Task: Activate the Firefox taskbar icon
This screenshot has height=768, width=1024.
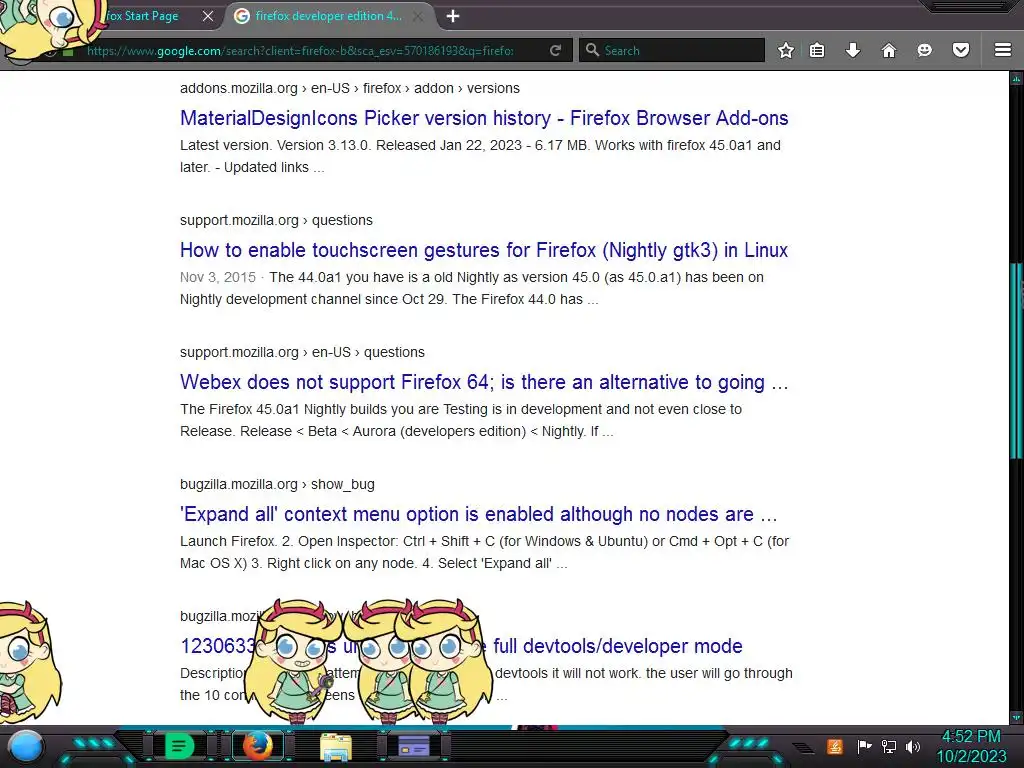Action: pos(258,746)
